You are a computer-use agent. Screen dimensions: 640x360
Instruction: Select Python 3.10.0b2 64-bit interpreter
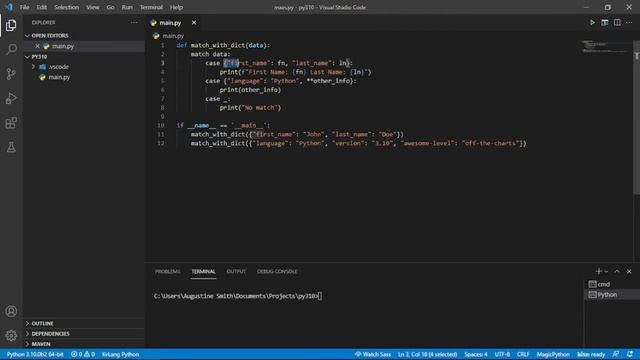35,354
